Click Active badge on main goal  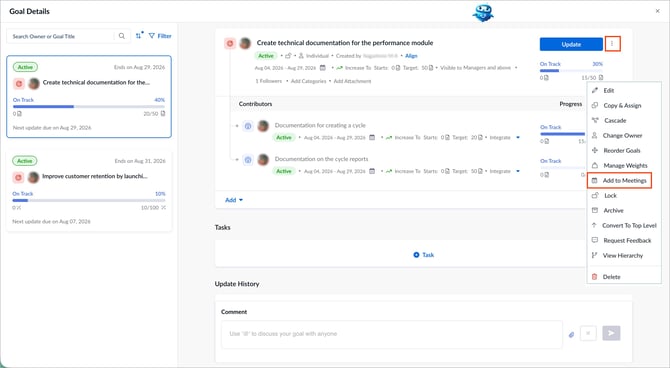[266, 56]
